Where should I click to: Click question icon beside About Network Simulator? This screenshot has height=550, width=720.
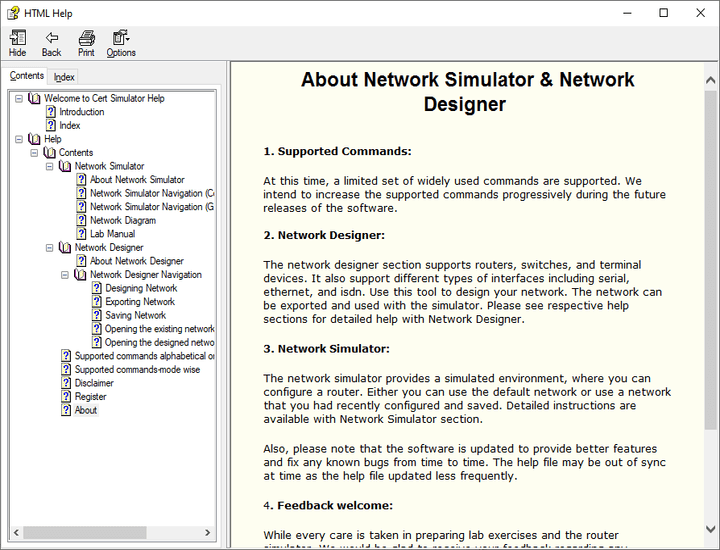81,180
